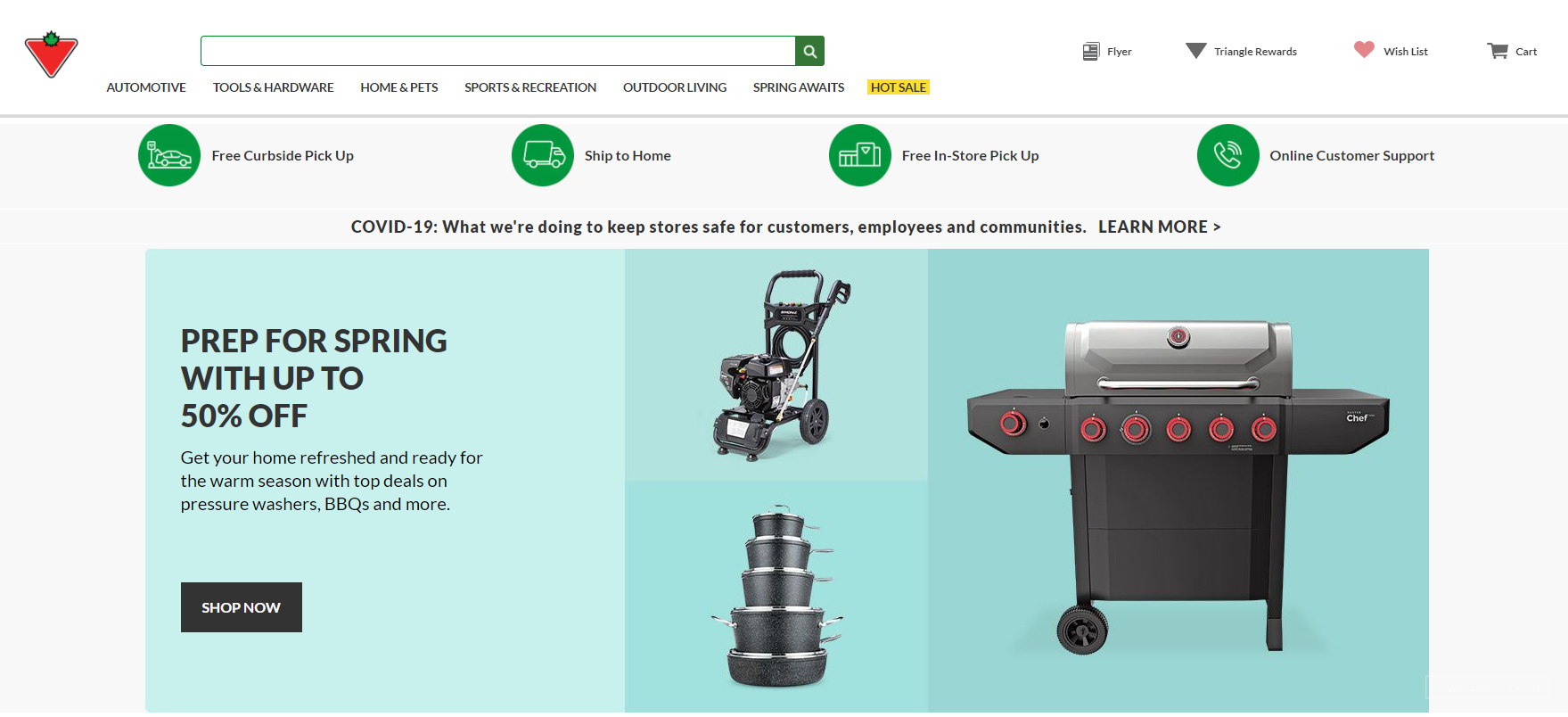This screenshot has width=1568, height=717.
Task: Open the Tools & Hardware menu
Action: [273, 87]
